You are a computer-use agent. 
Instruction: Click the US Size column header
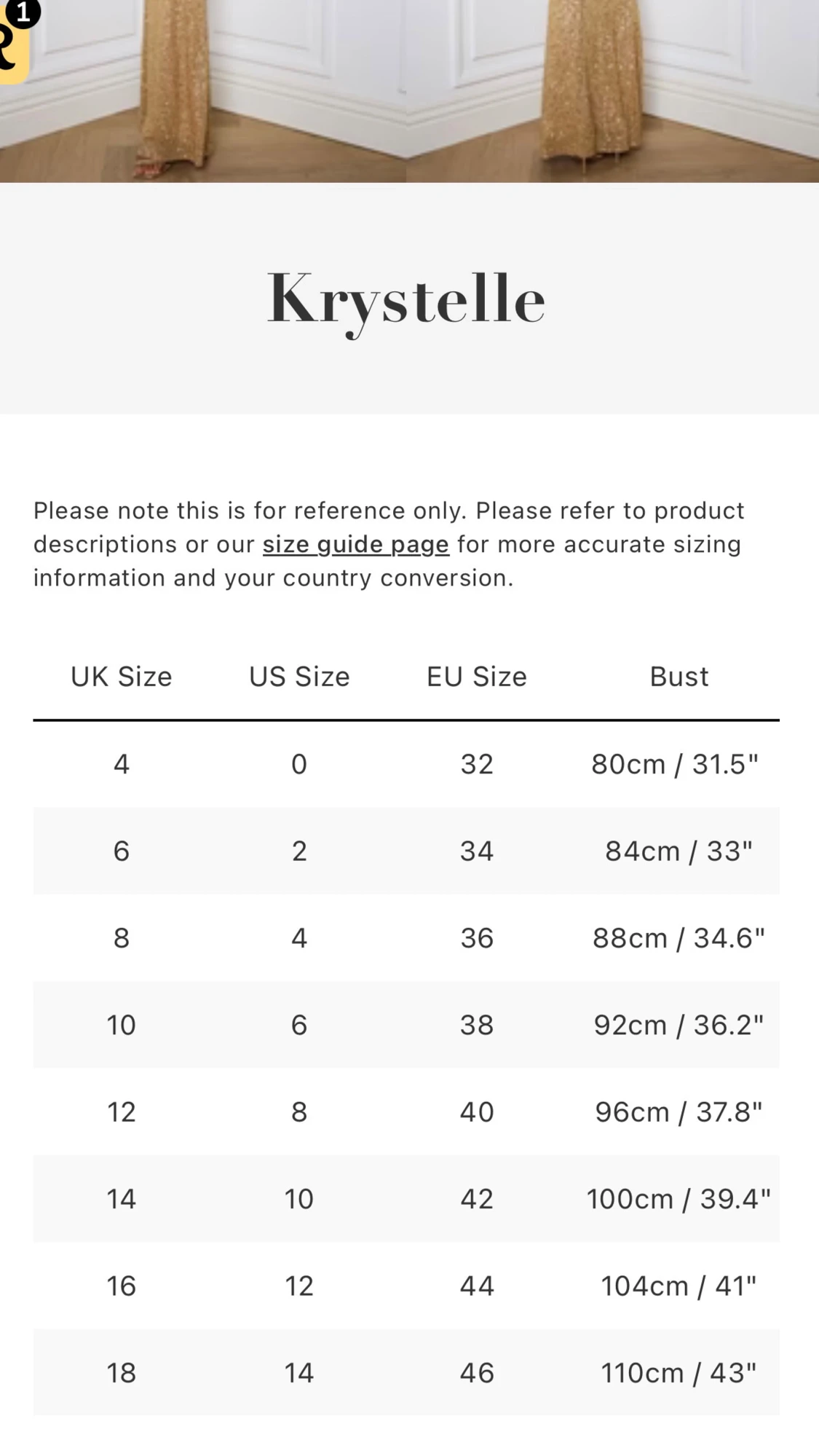point(299,677)
